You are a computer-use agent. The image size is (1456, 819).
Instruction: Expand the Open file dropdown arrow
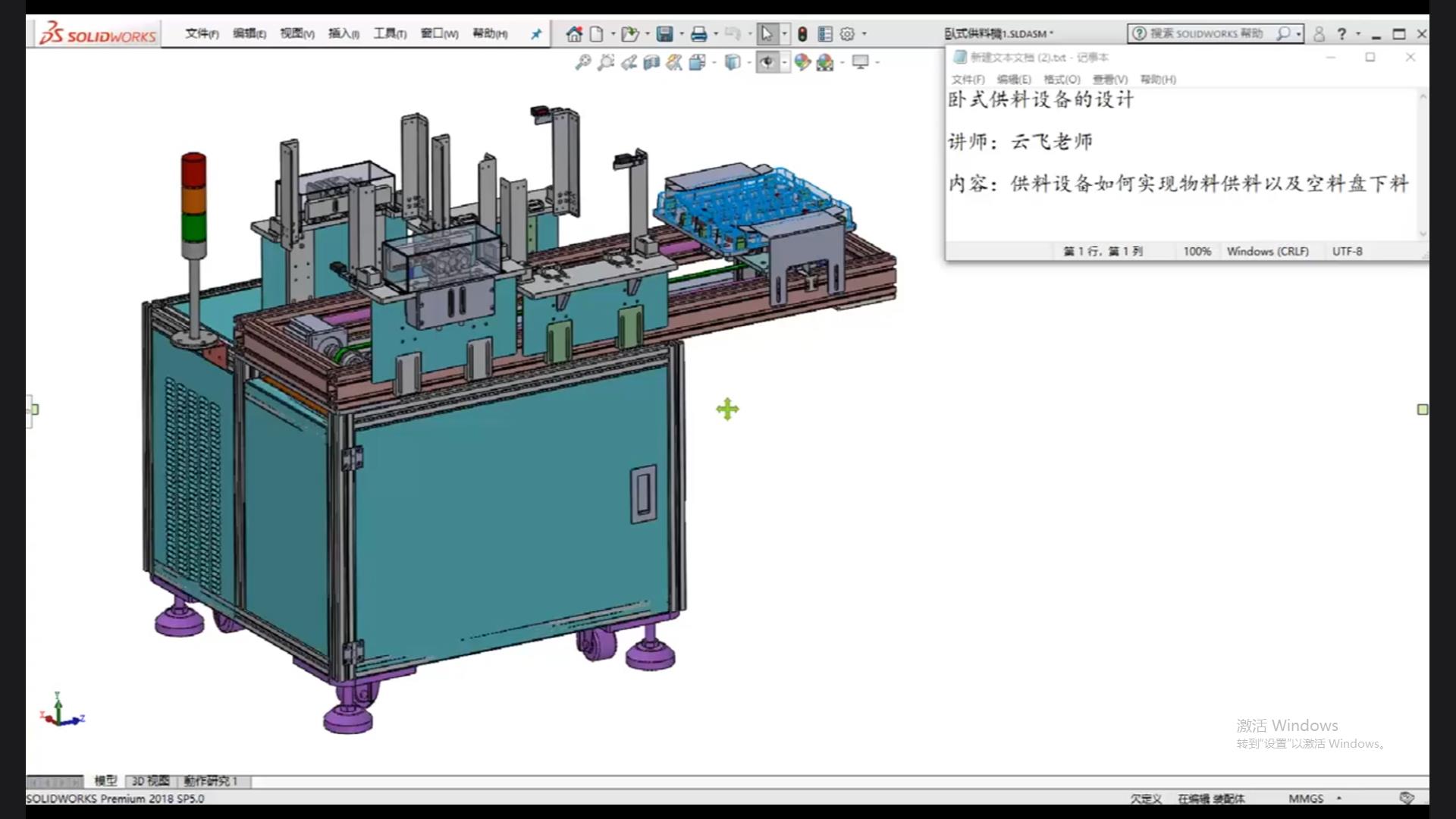647,34
